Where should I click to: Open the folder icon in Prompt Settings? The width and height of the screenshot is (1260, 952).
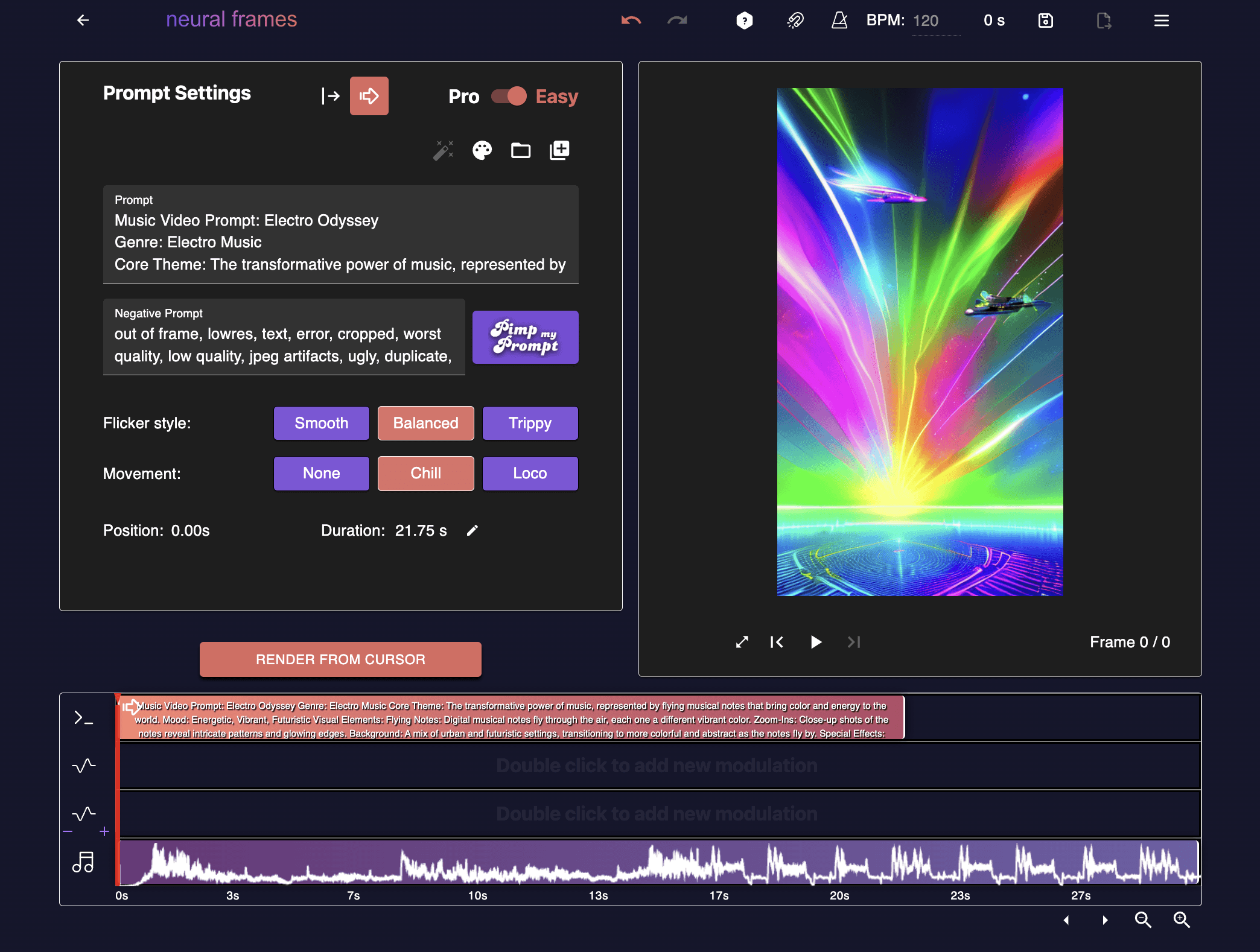tap(521, 150)
